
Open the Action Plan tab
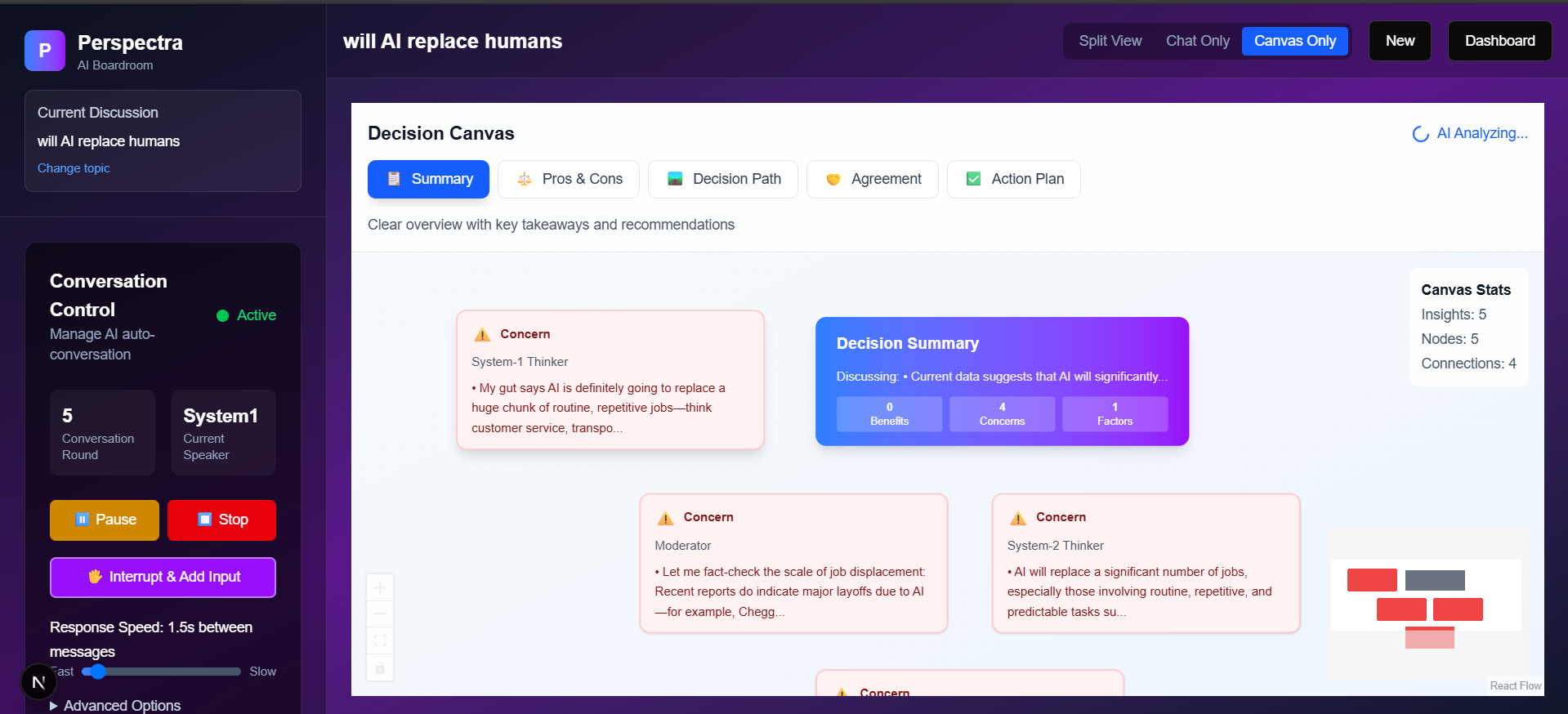click(1014, 179)
